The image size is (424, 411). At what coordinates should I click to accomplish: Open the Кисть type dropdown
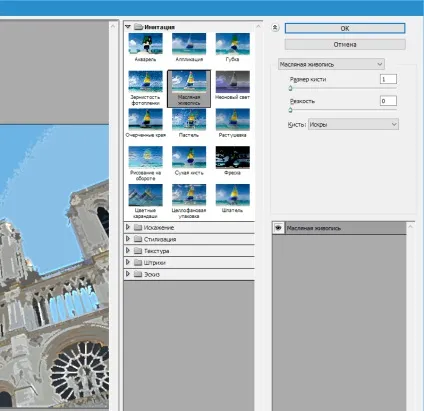tap(353, 124)
